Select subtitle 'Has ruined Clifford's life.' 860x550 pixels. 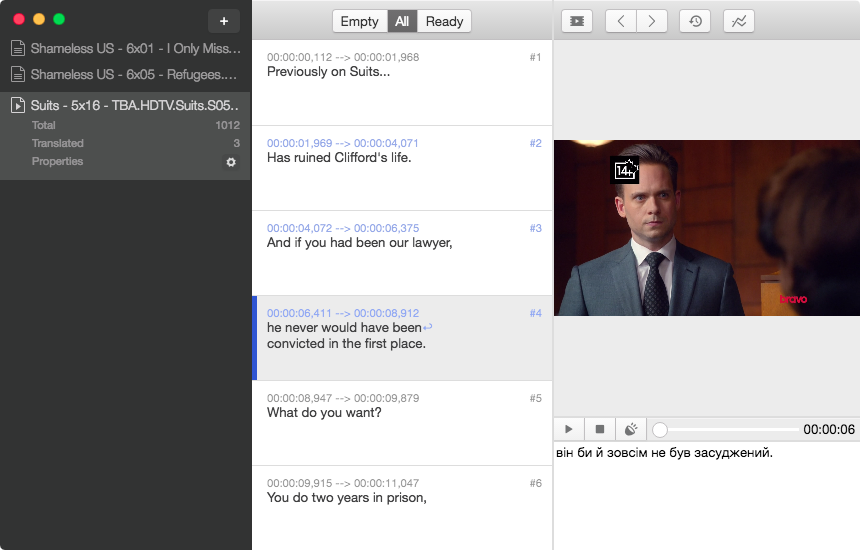[x=402, y=168]
